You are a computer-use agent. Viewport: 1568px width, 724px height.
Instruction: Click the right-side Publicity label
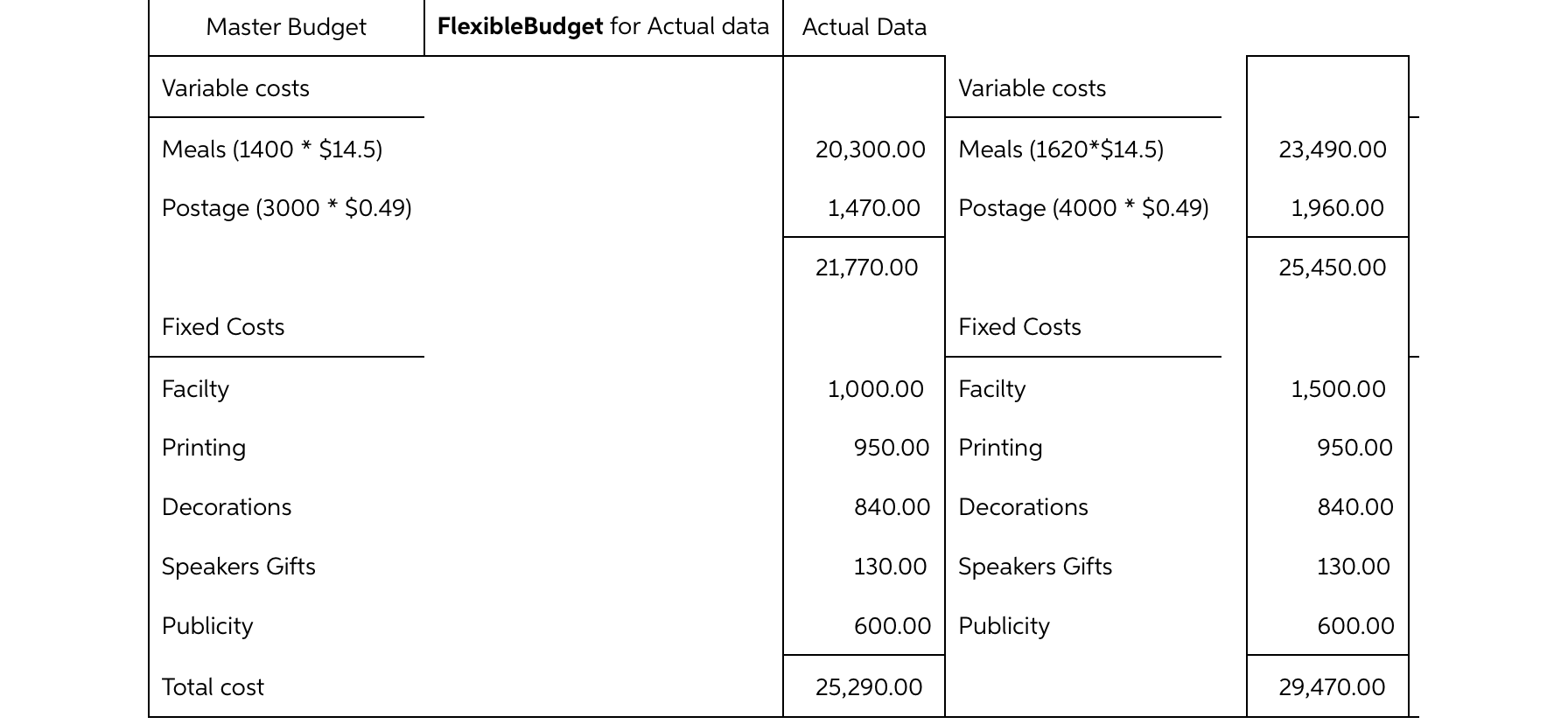(1004, 626)
